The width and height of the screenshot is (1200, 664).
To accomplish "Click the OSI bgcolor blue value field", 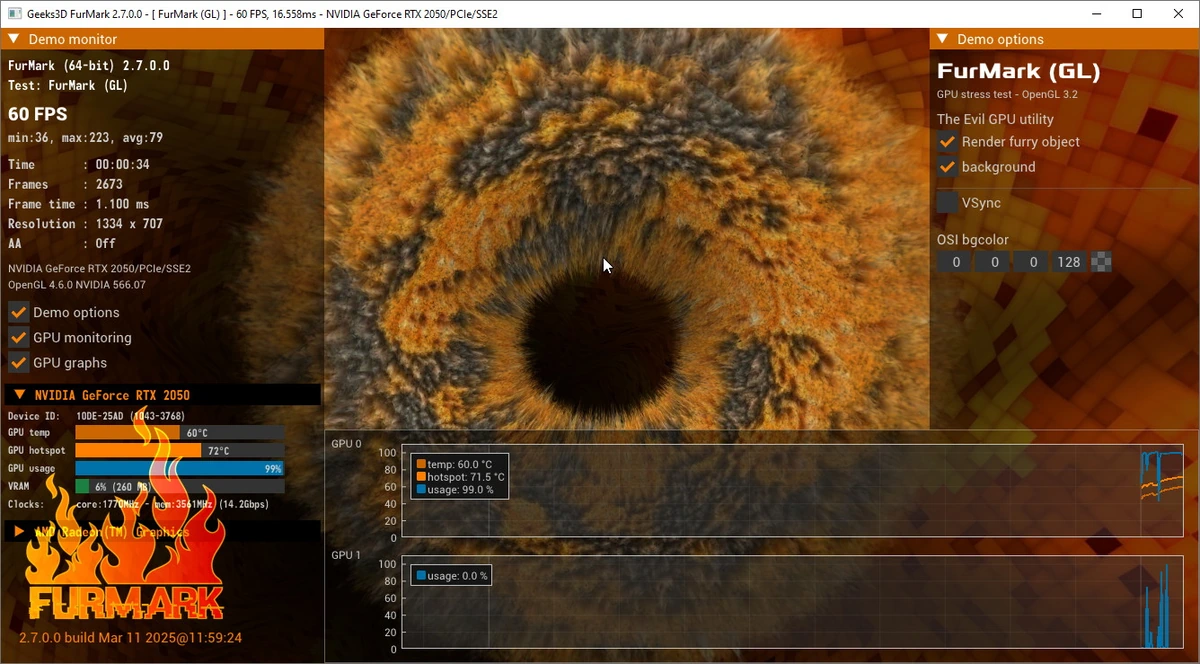I will [x=1031, y=262].
